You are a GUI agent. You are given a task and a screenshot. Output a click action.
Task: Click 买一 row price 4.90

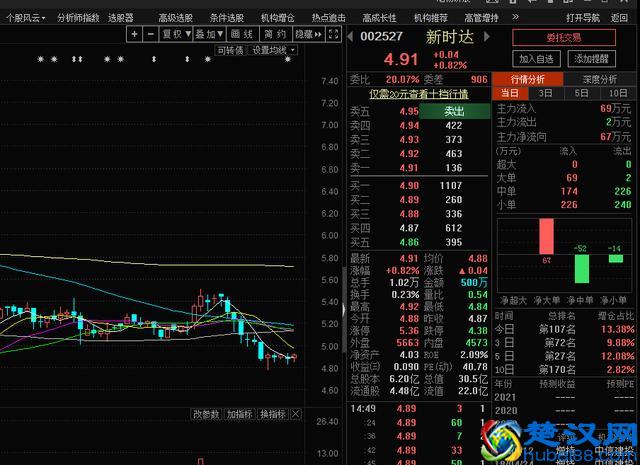tap(409, 186)
